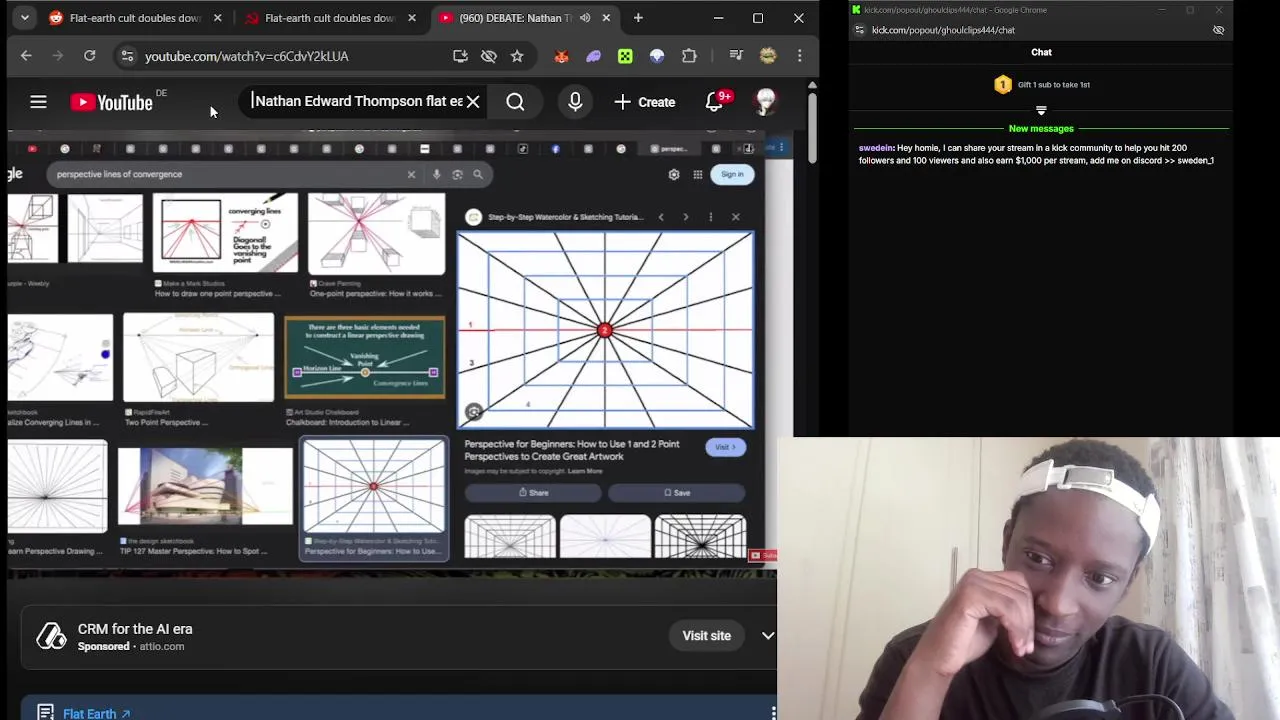The image size is (1280, 720).
Task: Go to the YouTube home logo
Action: pyautogui.click(x=111, y=102)
